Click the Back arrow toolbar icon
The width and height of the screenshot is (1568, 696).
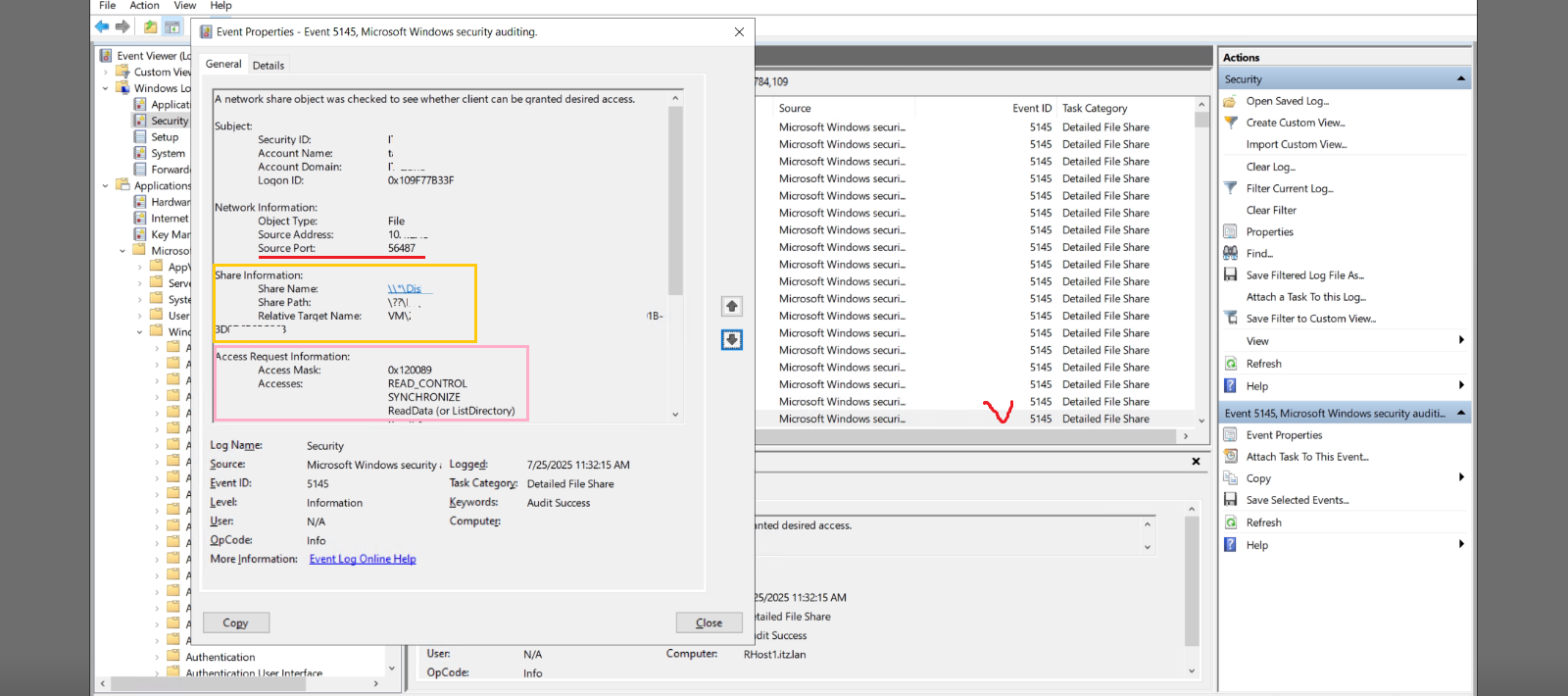tap(102, 26)
